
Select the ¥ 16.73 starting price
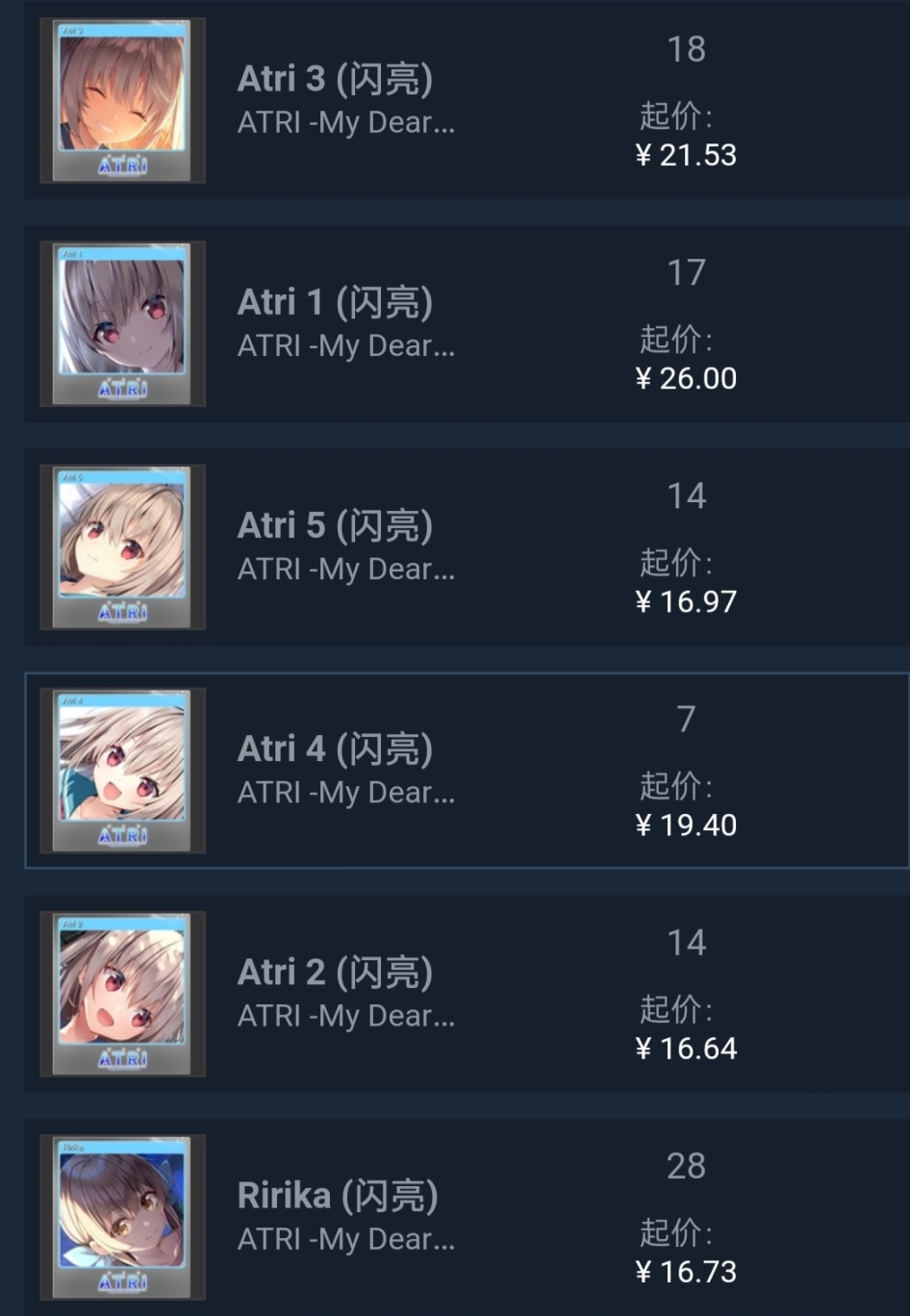click(x=686, y=1271)
